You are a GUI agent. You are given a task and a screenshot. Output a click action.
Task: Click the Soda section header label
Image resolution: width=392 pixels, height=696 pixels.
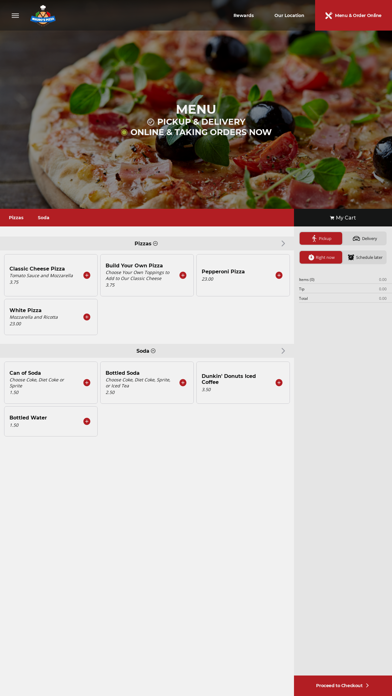pos(143,351)
